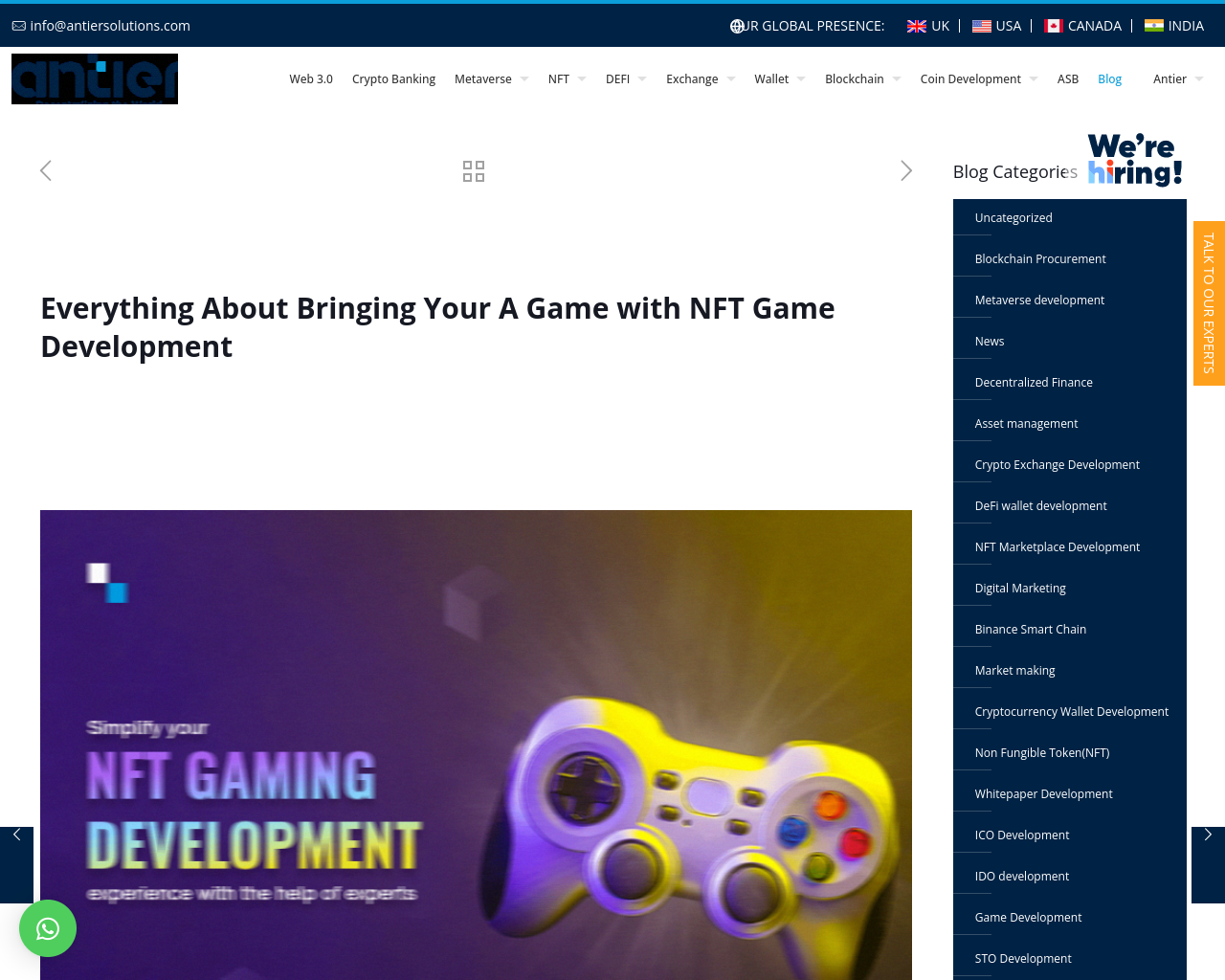Expand the Exchange menu dropdown
This screenshot has height=980, width=1225.
731,79
